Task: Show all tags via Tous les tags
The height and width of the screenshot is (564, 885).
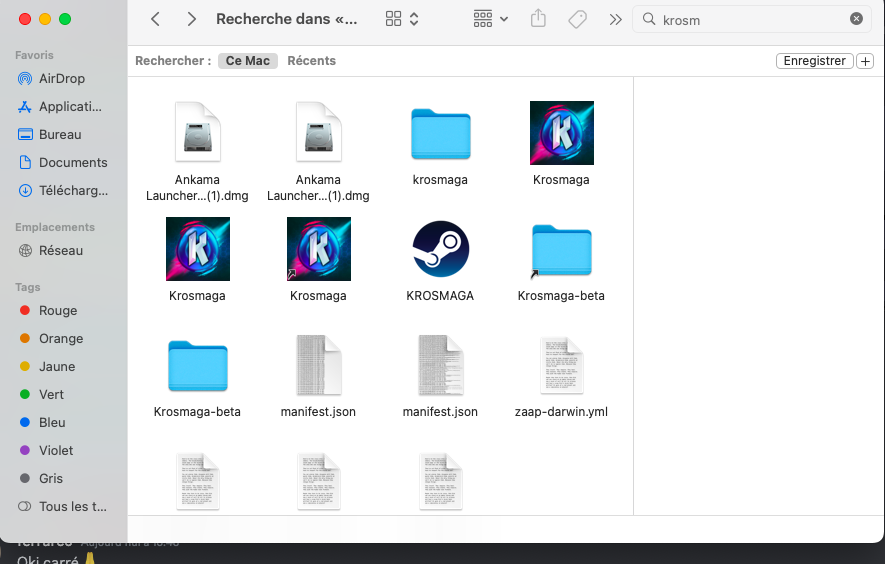Action: pyautogui.click(x=62, y=506)
